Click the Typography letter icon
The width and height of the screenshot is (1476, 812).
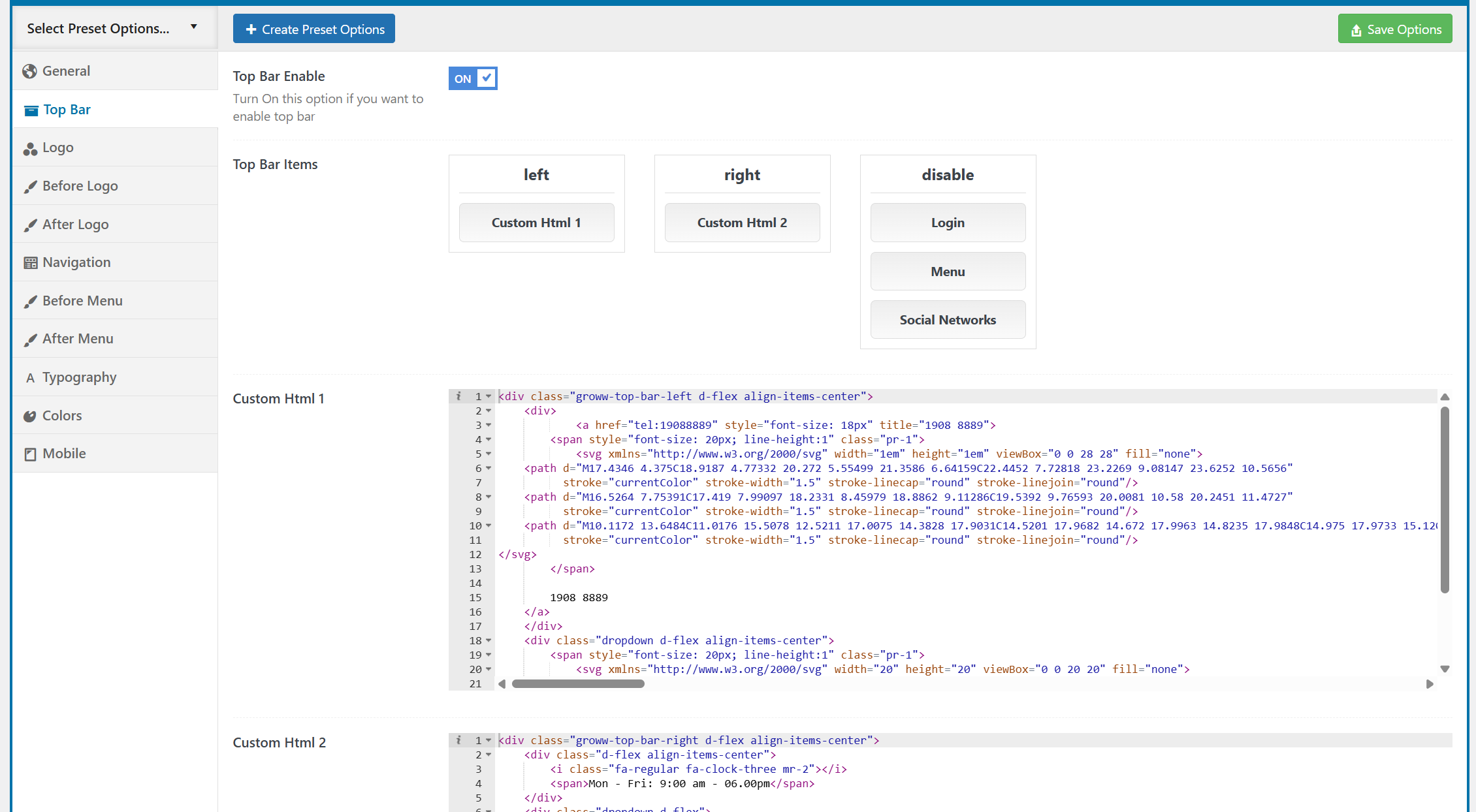(30, 378)
